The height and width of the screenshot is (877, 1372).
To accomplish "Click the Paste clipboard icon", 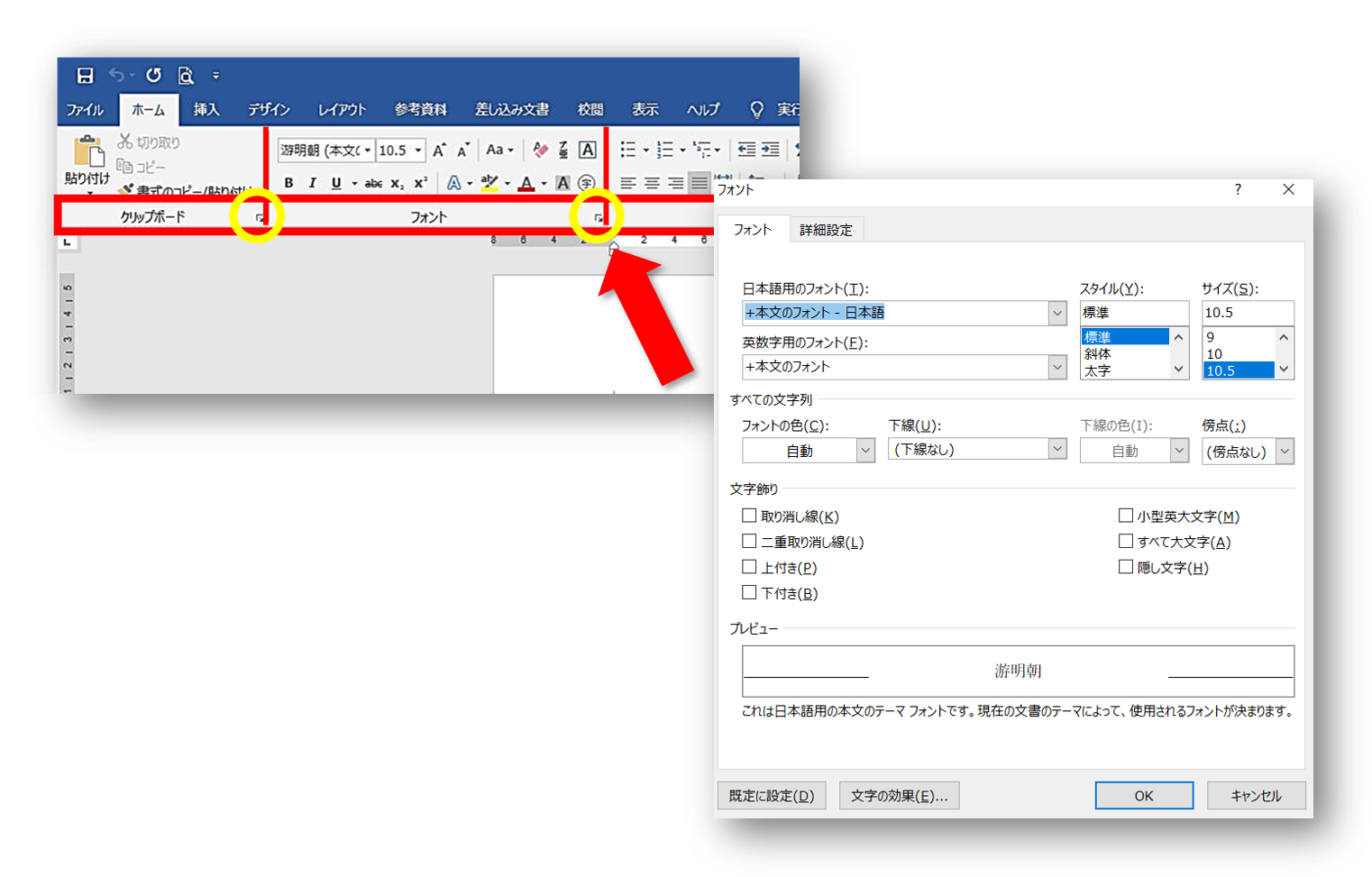I will [87, 151].
